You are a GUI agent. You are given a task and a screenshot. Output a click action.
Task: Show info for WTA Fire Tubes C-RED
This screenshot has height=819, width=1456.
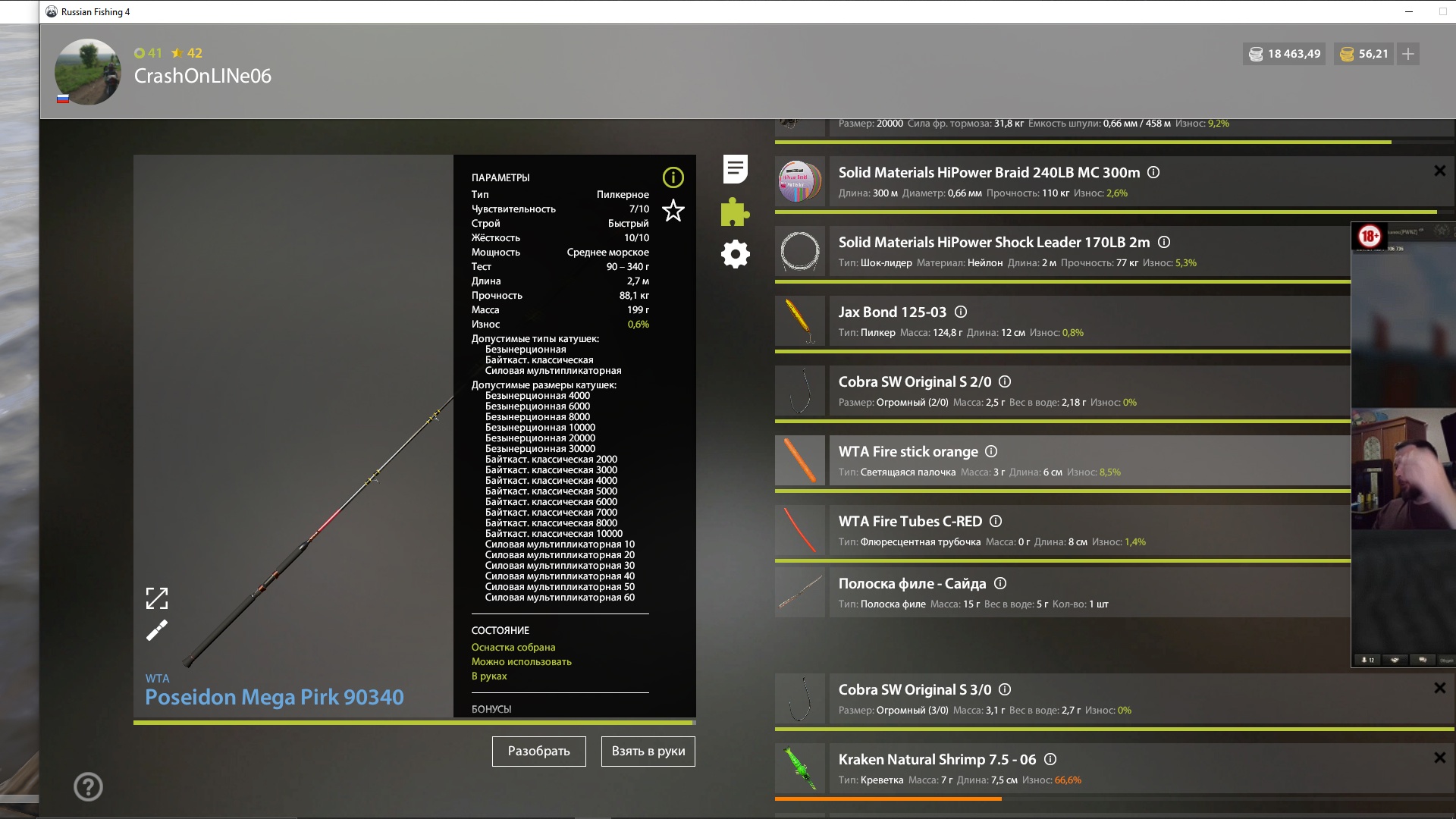coord(996,521)
